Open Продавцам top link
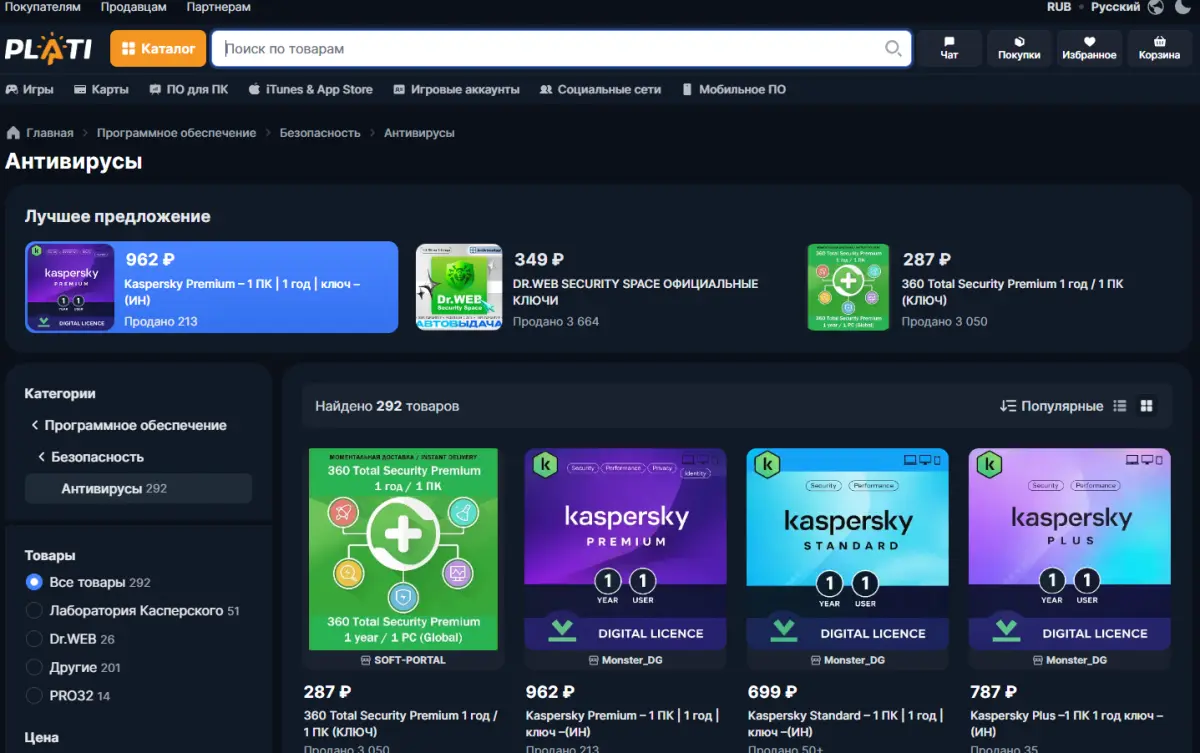 [x=134, y=7]
